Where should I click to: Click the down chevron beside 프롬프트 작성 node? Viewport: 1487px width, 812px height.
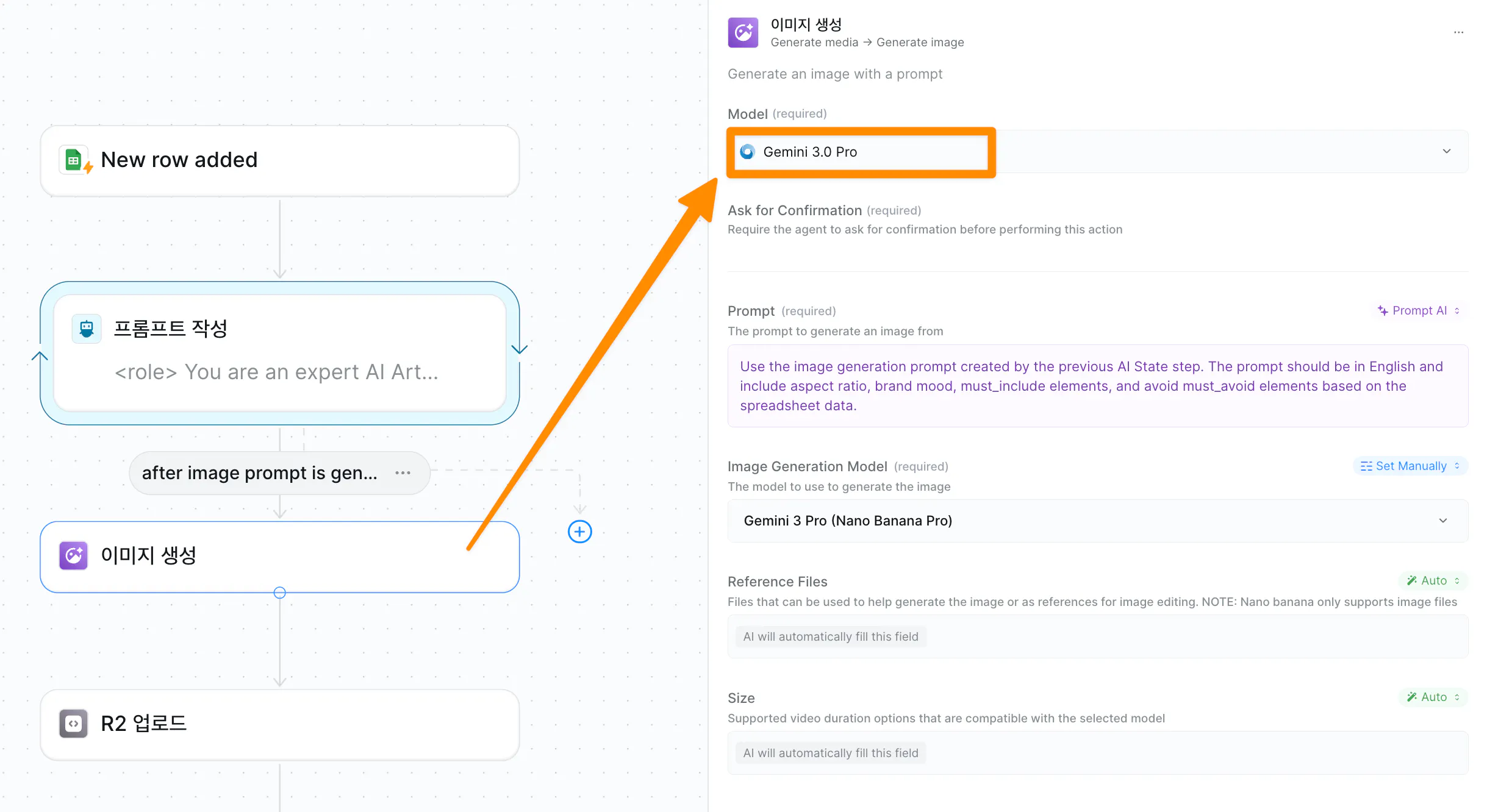[x=519, y=349]
